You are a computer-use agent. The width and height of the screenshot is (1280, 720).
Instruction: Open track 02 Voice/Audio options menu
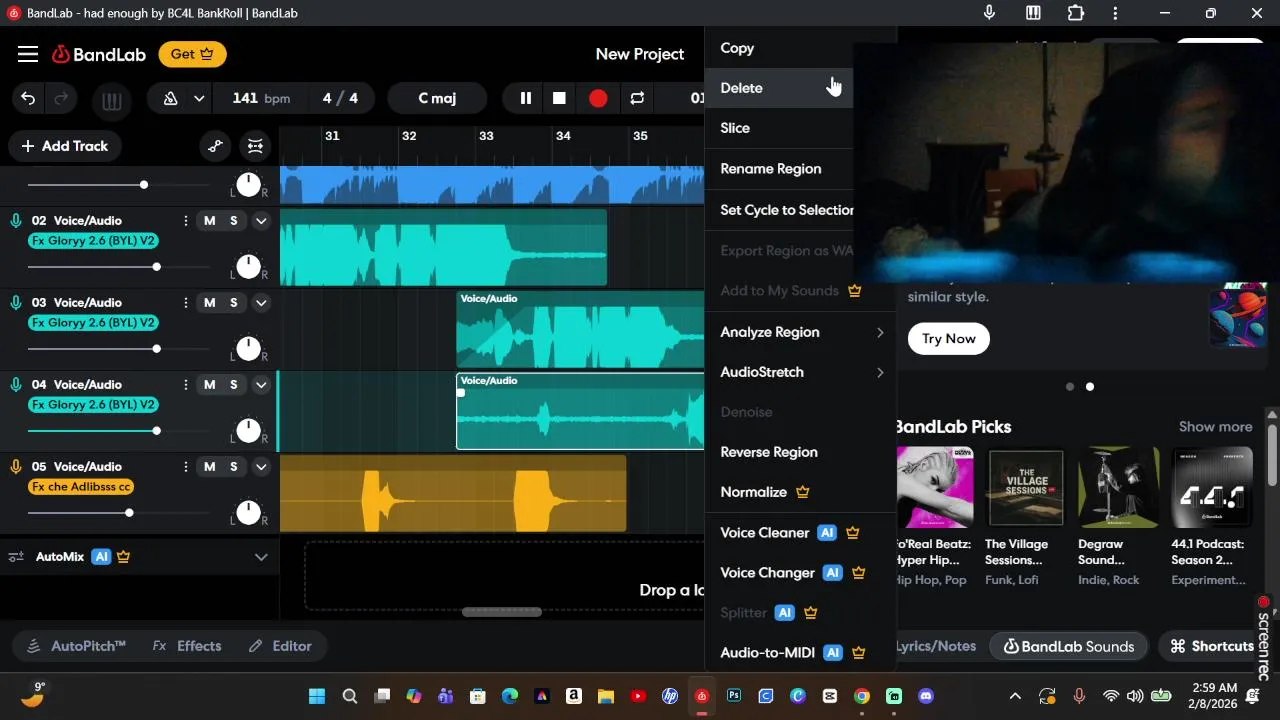click(185, 221)
